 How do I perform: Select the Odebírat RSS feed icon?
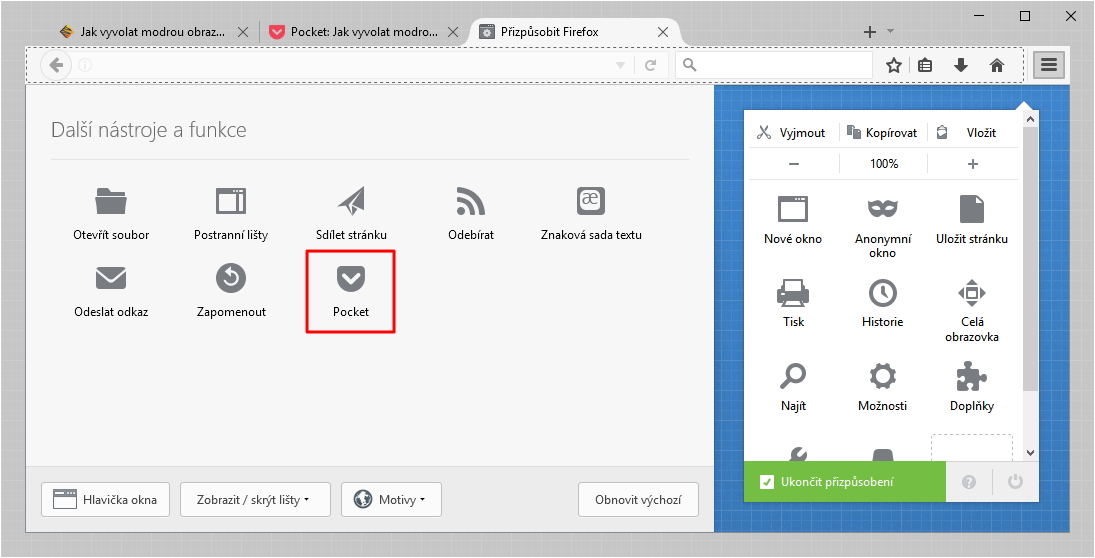(471, 201)
